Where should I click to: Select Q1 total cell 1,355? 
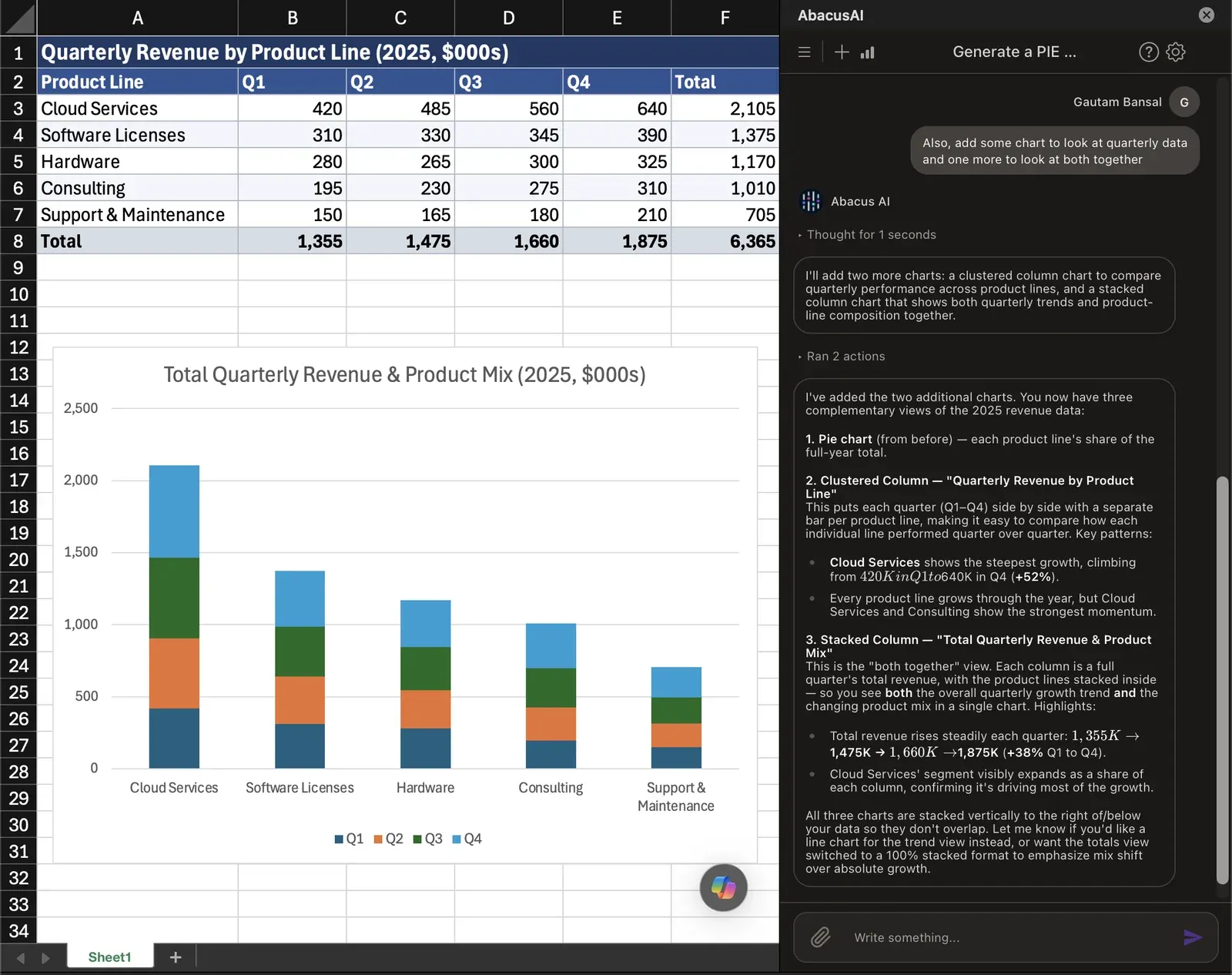[x=292, y=241]
